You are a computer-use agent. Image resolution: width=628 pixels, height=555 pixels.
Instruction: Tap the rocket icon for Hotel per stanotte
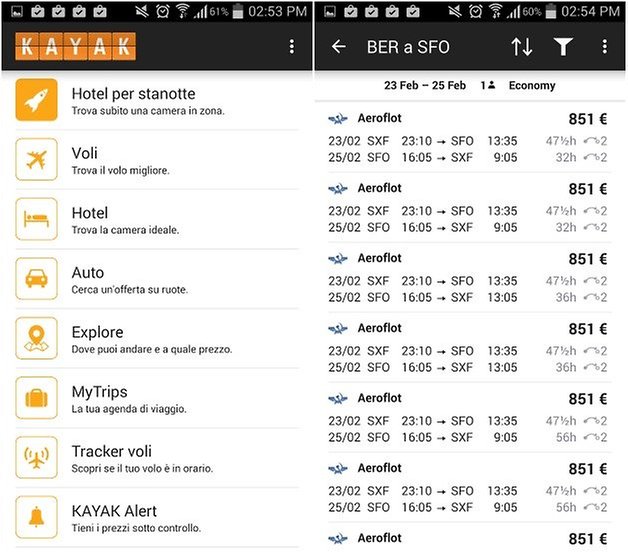[36, 100]
